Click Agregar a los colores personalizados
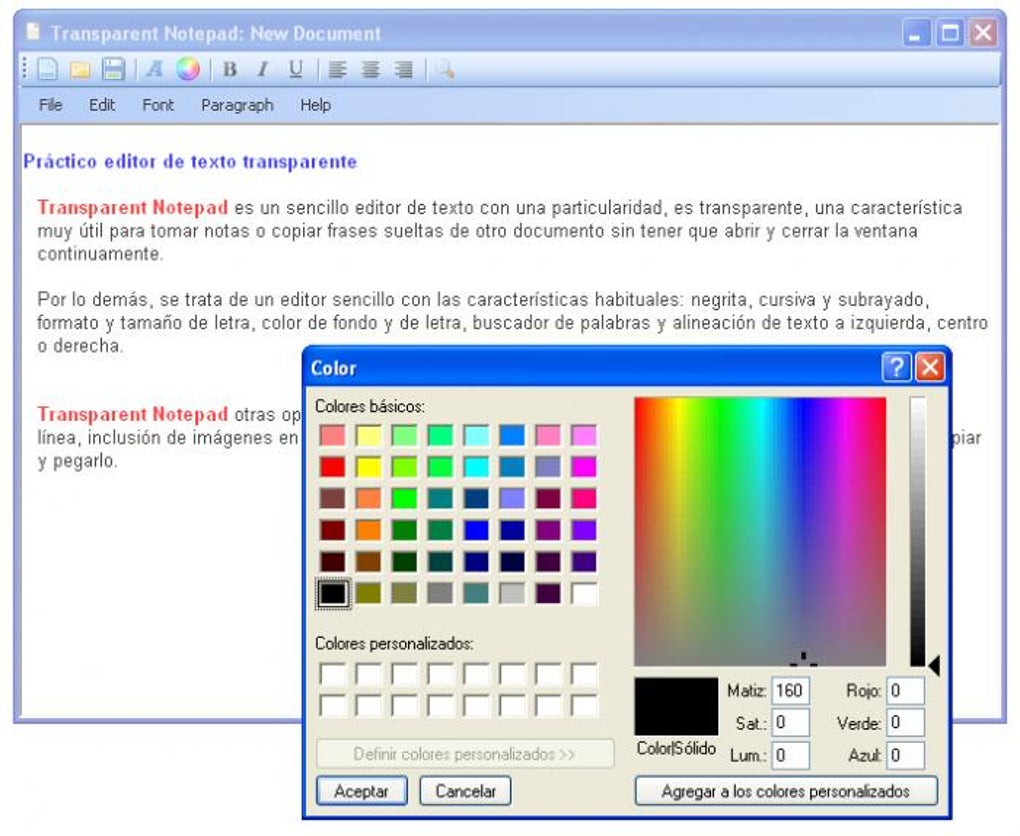 (786, 791)
